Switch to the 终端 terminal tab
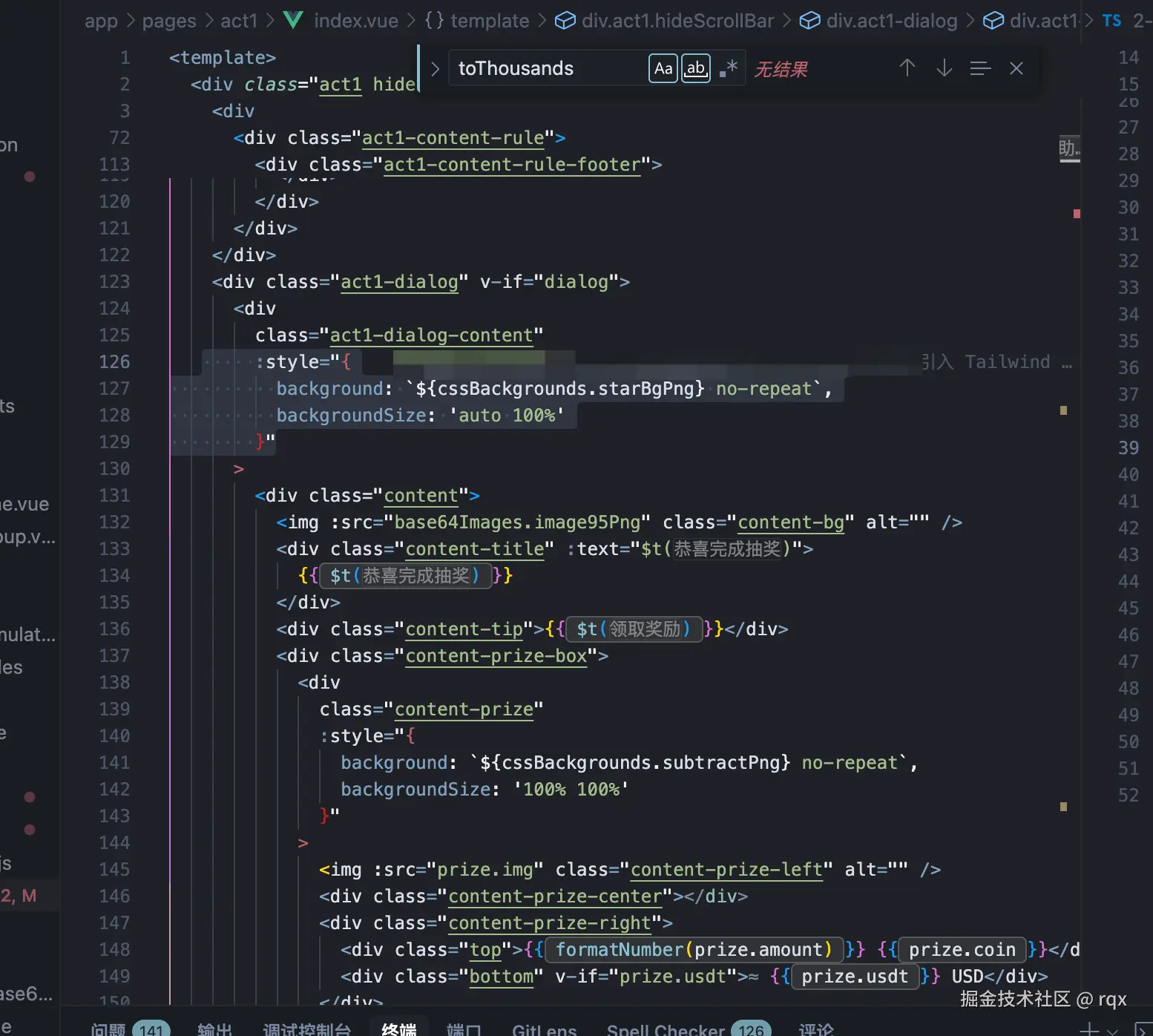This screenshot has width=1153, height=1036. (398, 1029)
